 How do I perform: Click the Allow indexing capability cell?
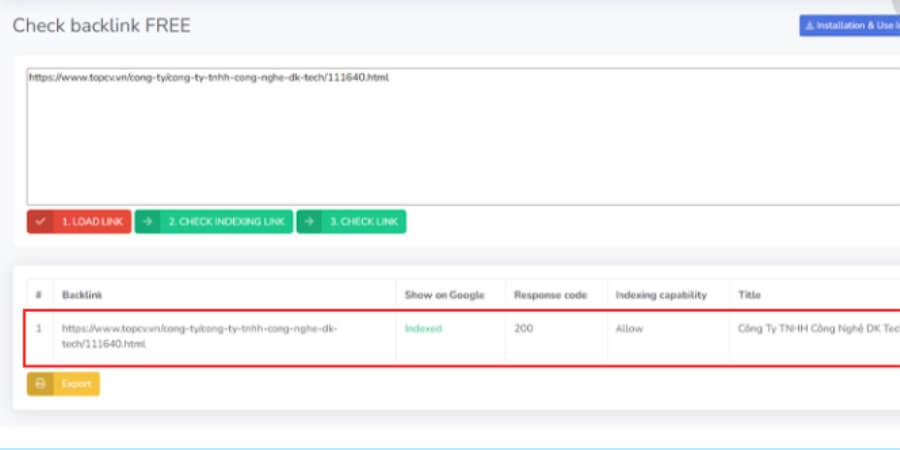point(629,329)
